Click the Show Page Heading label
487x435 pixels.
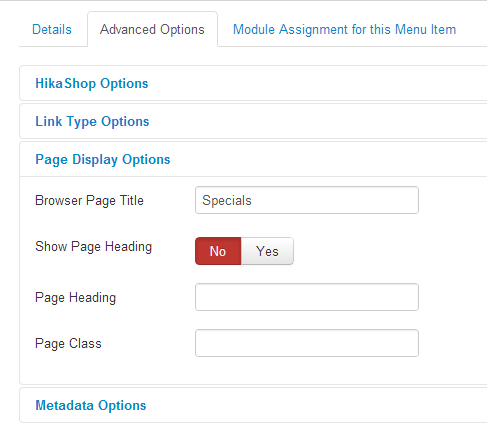[93, 247]
